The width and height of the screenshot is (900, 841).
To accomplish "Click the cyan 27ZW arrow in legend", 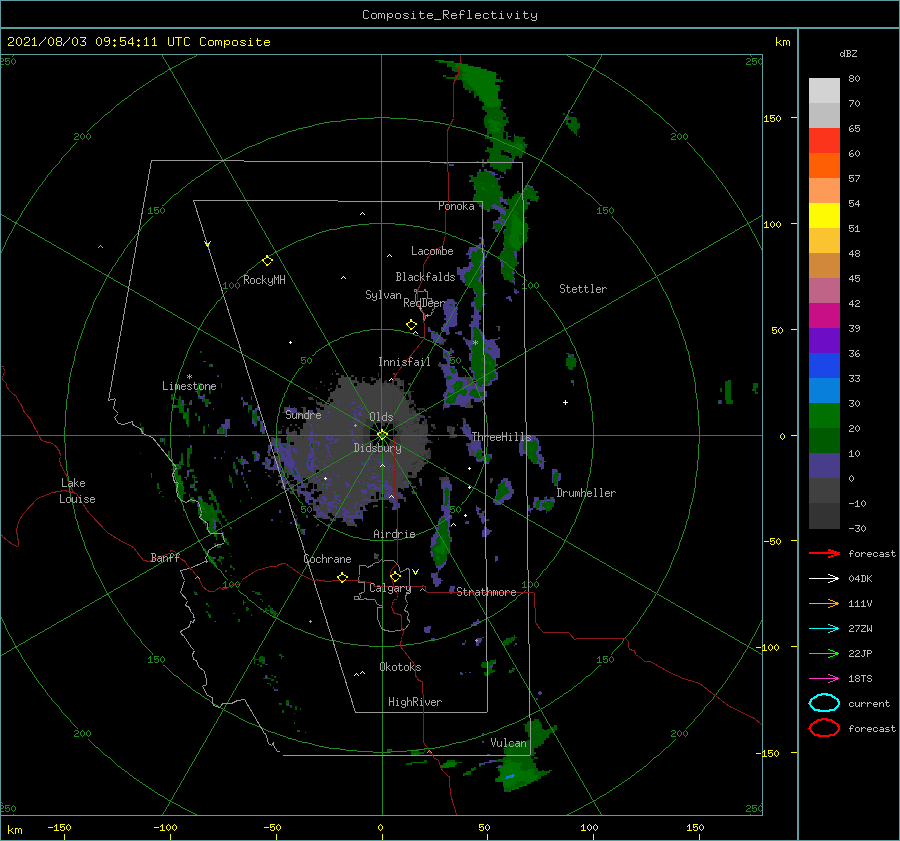I will pyautogui.click(x=824, y=629).
